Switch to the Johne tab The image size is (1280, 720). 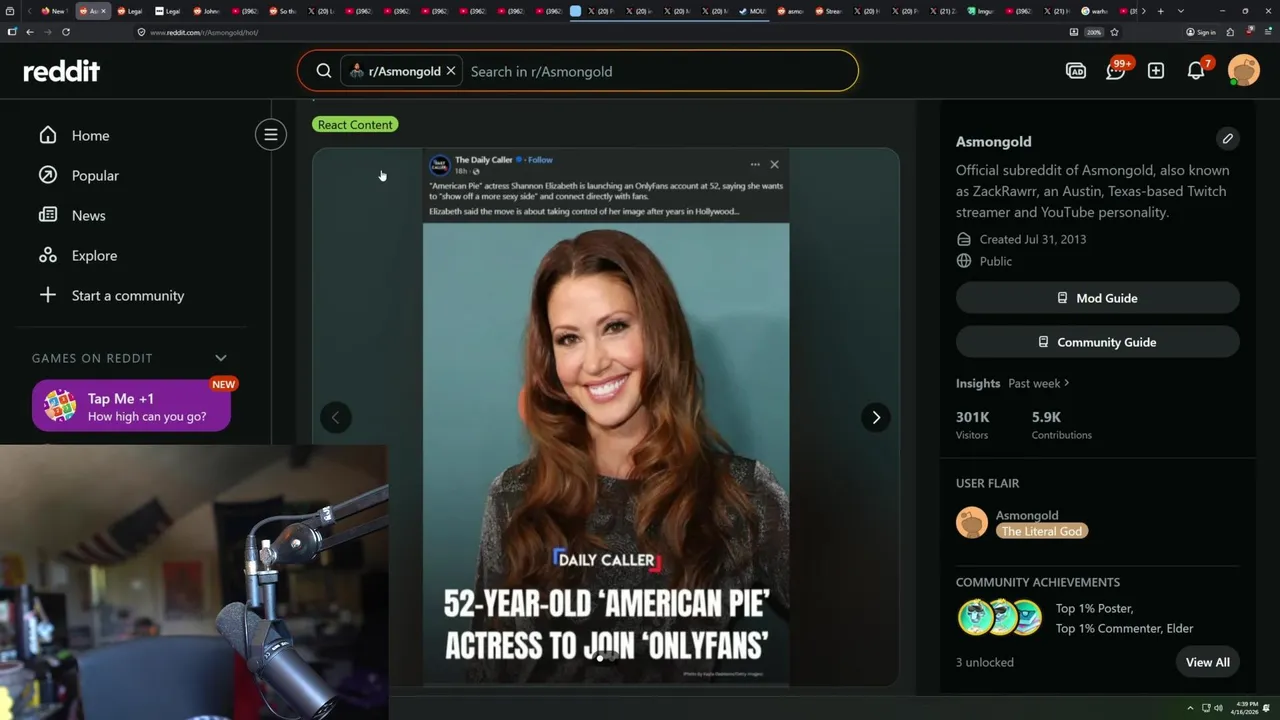[207, 11]
